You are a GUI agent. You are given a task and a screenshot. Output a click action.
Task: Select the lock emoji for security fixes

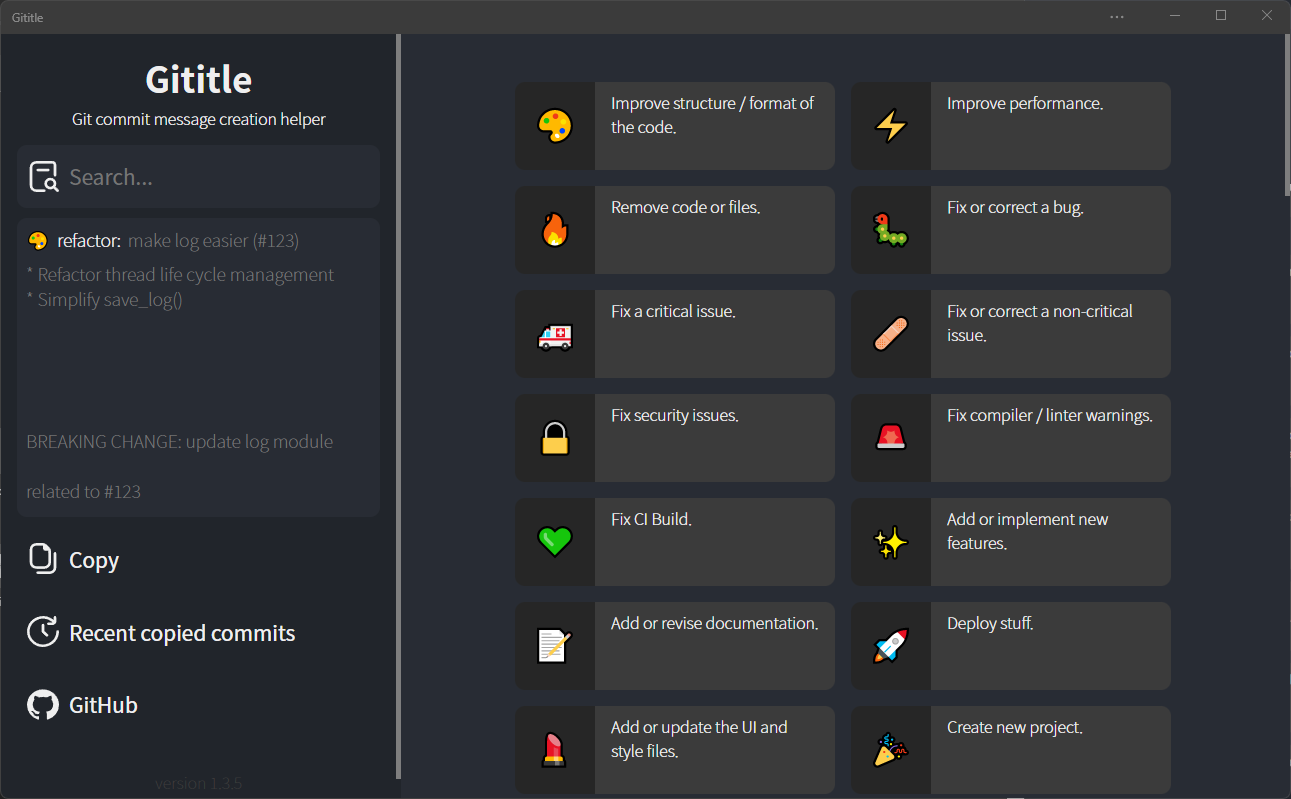[x=555, y=438]
